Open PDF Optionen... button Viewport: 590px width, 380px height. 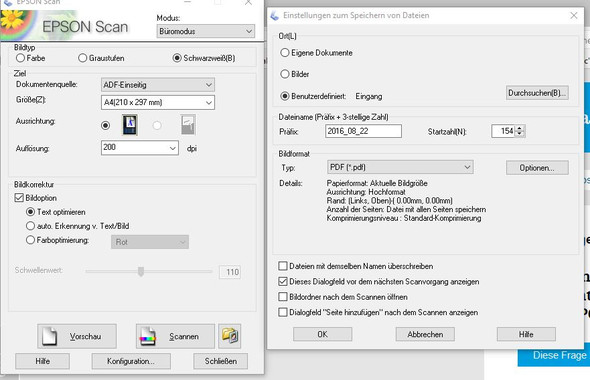coord(537,168)
